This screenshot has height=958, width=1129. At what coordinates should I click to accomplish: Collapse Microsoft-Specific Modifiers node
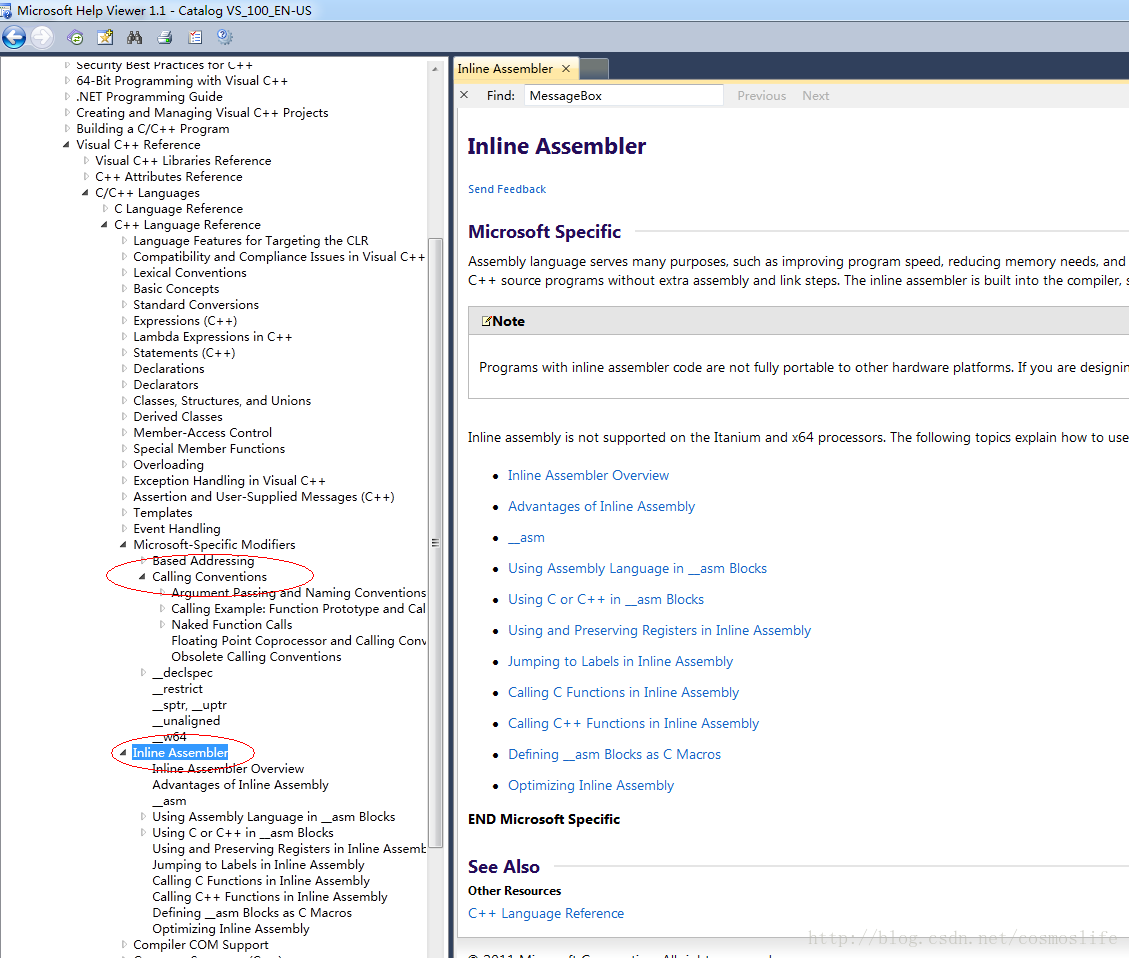click(x=123, y=545)
